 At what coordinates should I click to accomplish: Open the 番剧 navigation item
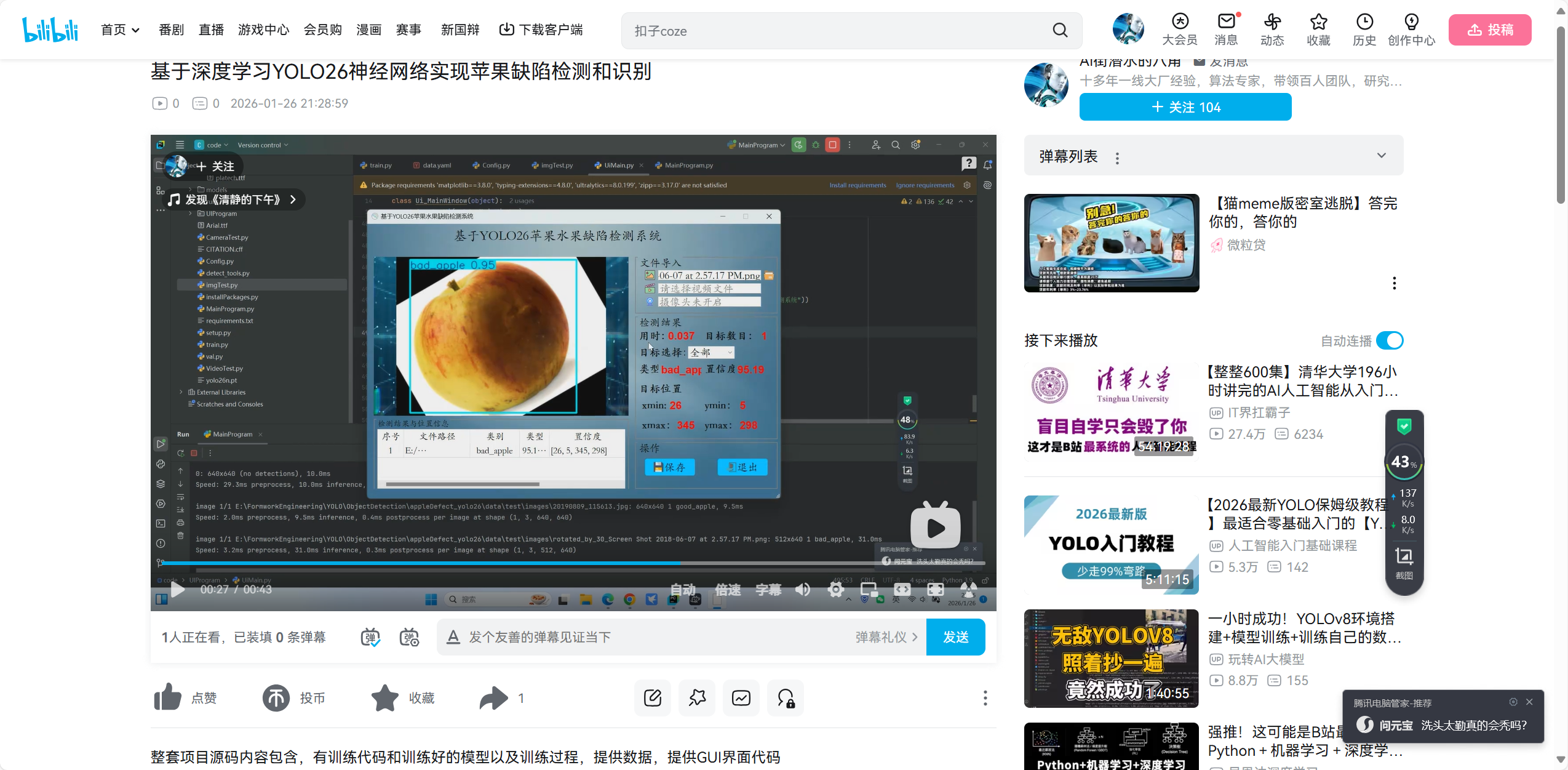click(171, 30)
